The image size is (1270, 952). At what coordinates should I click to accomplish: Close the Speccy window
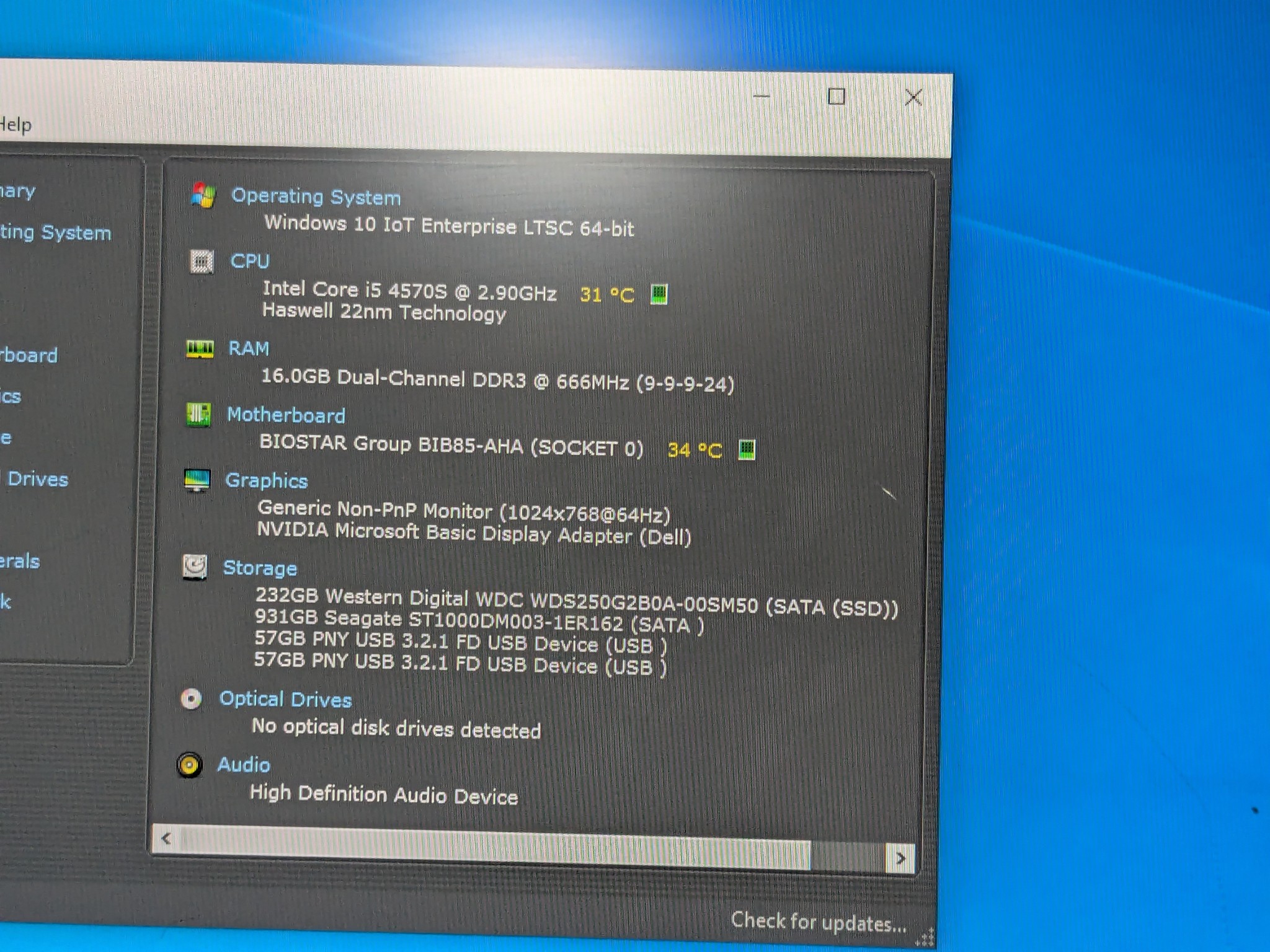[x=913, y=97]
